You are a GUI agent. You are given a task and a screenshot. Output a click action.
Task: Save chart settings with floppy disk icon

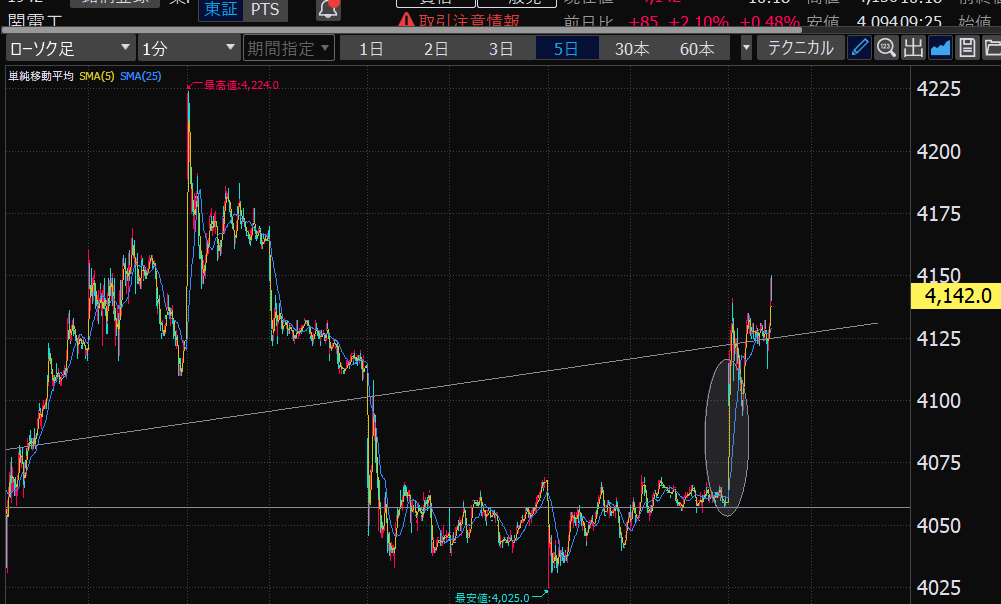(967, 48)
